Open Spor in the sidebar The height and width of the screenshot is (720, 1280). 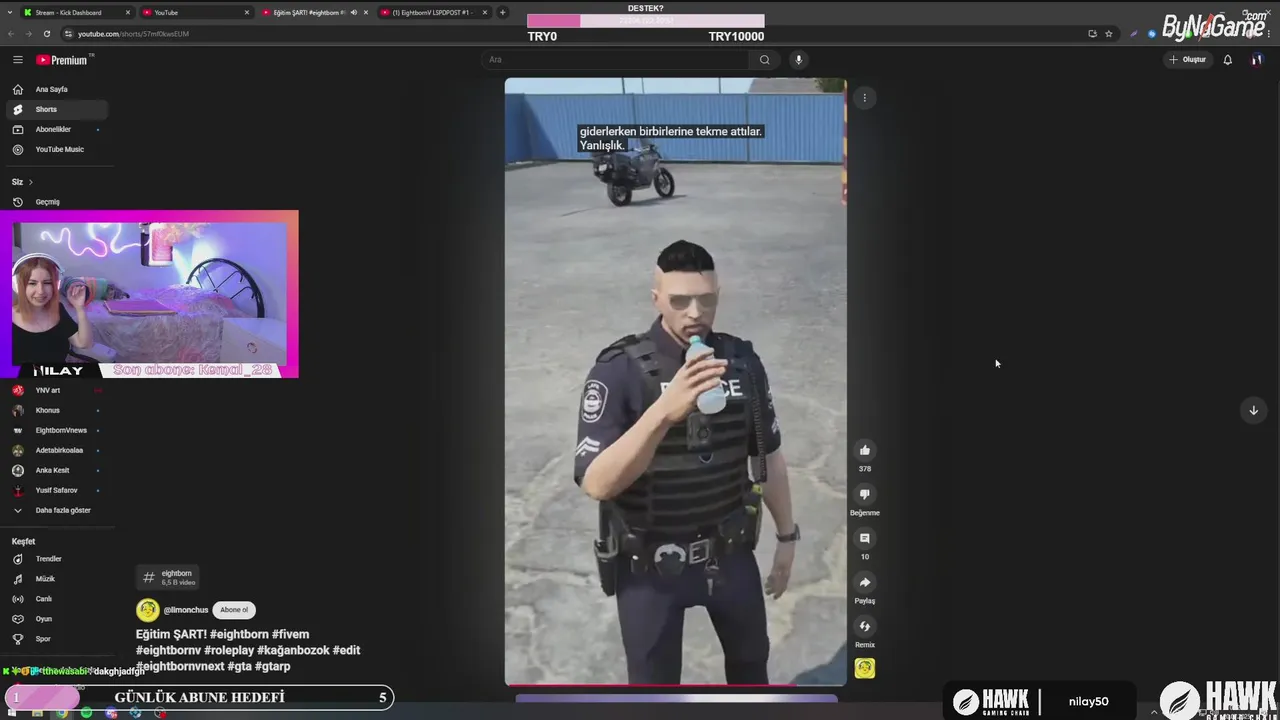pos(57,639)
